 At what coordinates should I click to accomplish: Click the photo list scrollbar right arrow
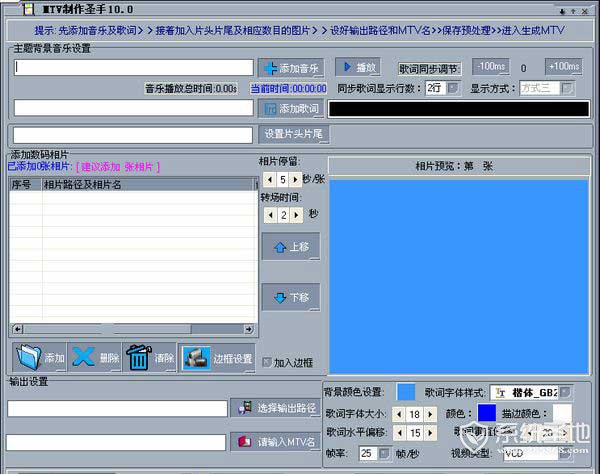pyautogui.click(x=249, y=329)
